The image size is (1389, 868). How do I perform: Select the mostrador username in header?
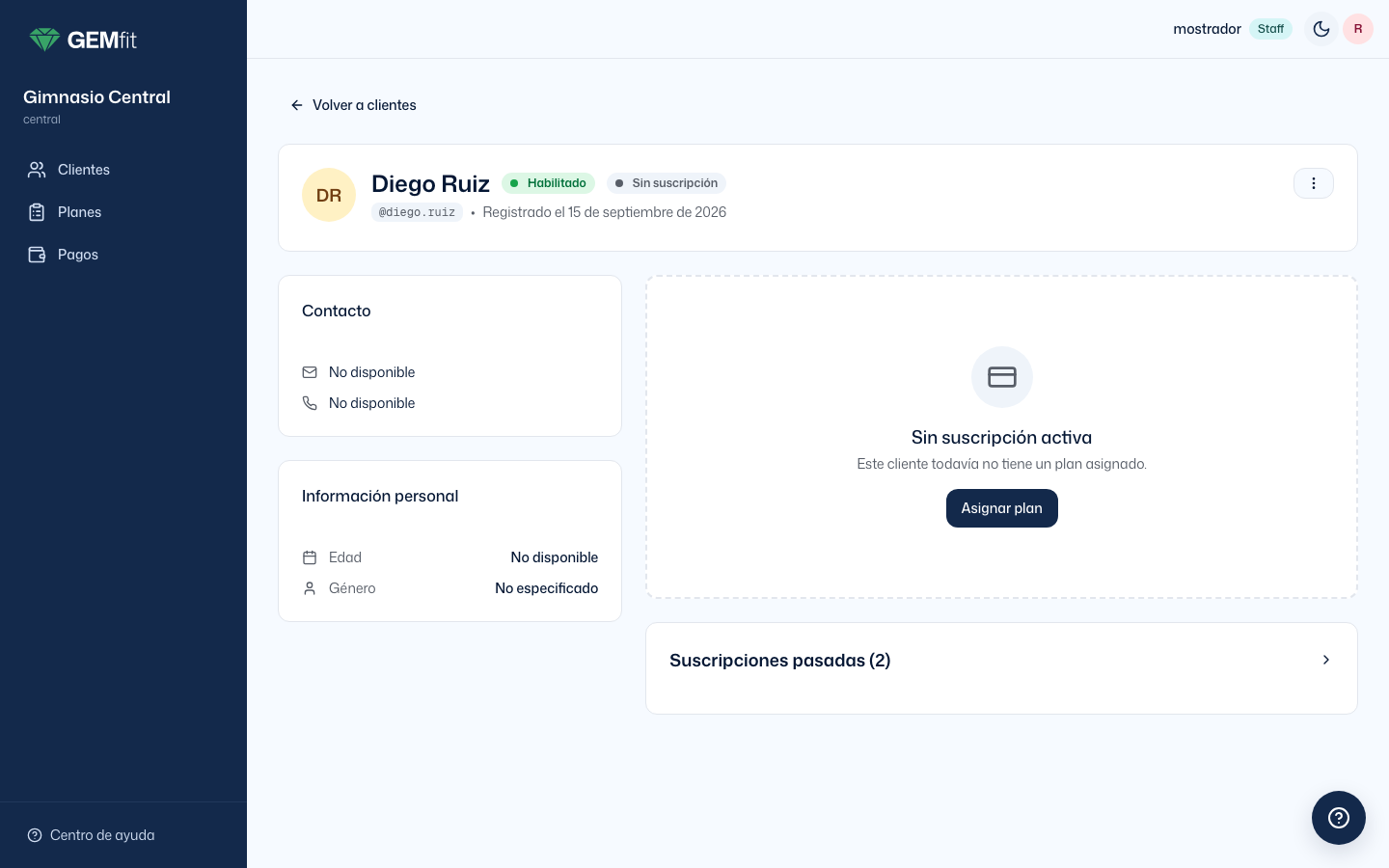1207,29
